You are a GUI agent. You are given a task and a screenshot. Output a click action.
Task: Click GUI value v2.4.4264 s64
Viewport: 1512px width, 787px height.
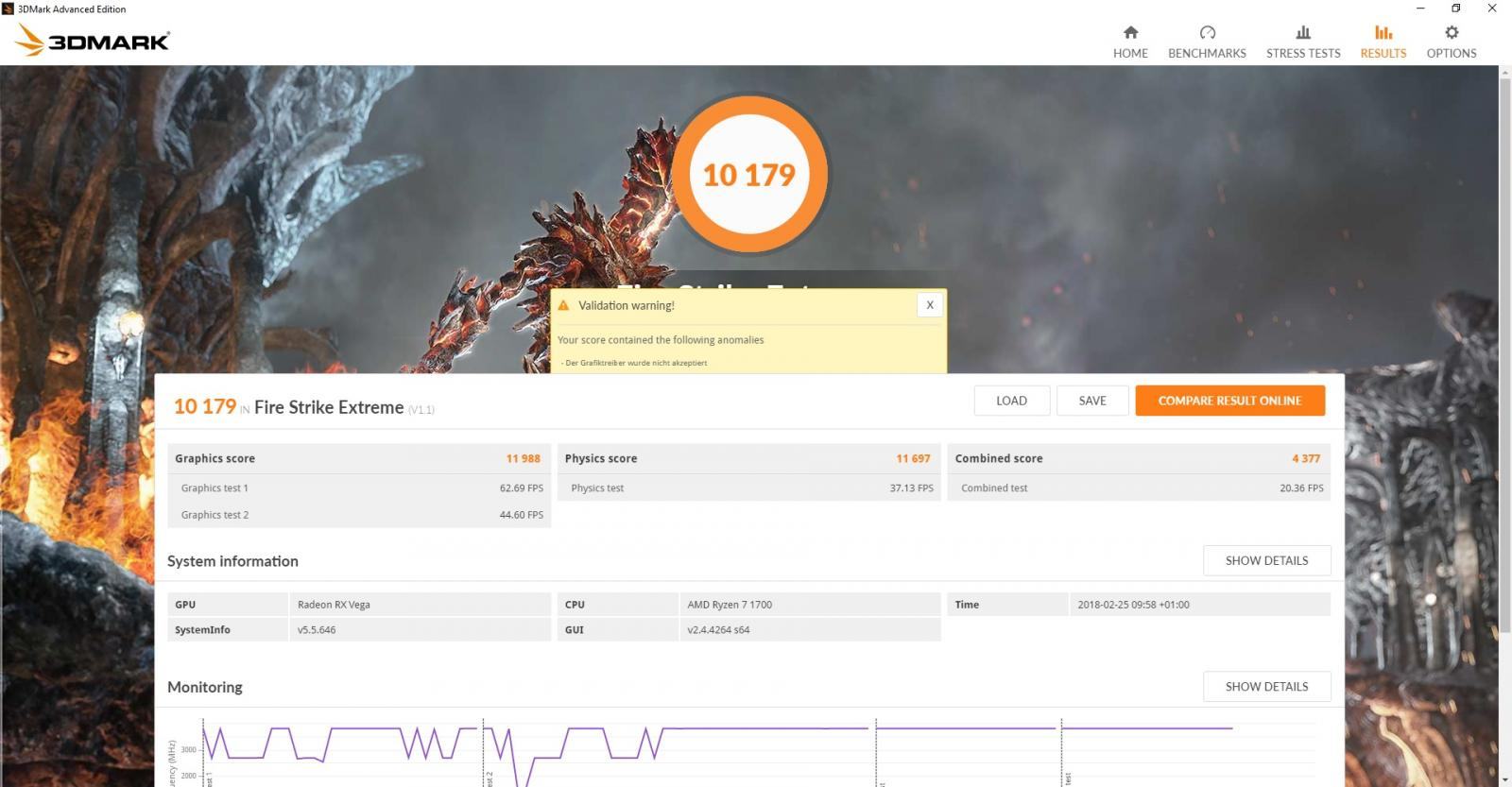[x=718, y=630]
